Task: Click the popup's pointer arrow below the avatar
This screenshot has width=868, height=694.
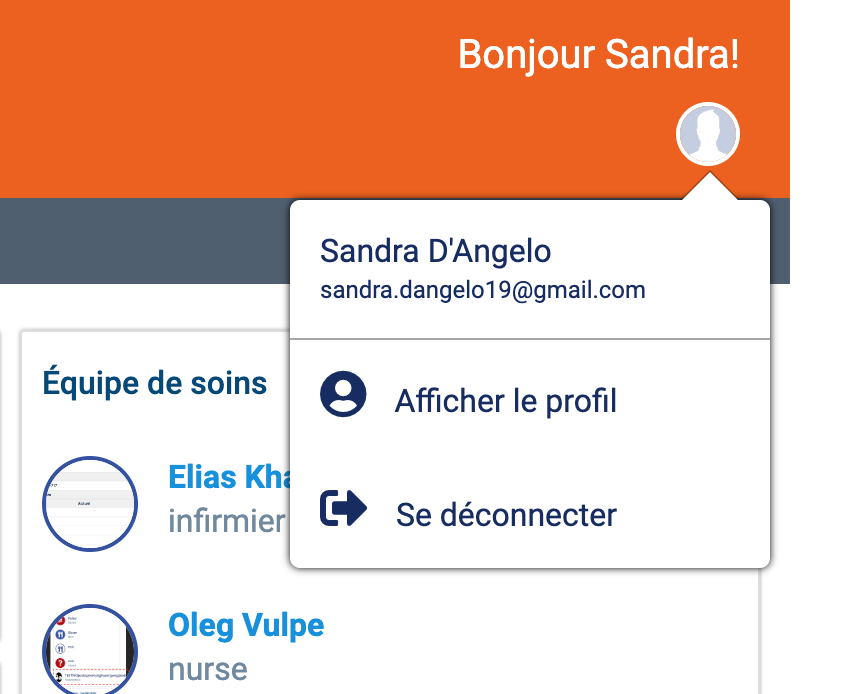Action: click(x=710, y=187)
